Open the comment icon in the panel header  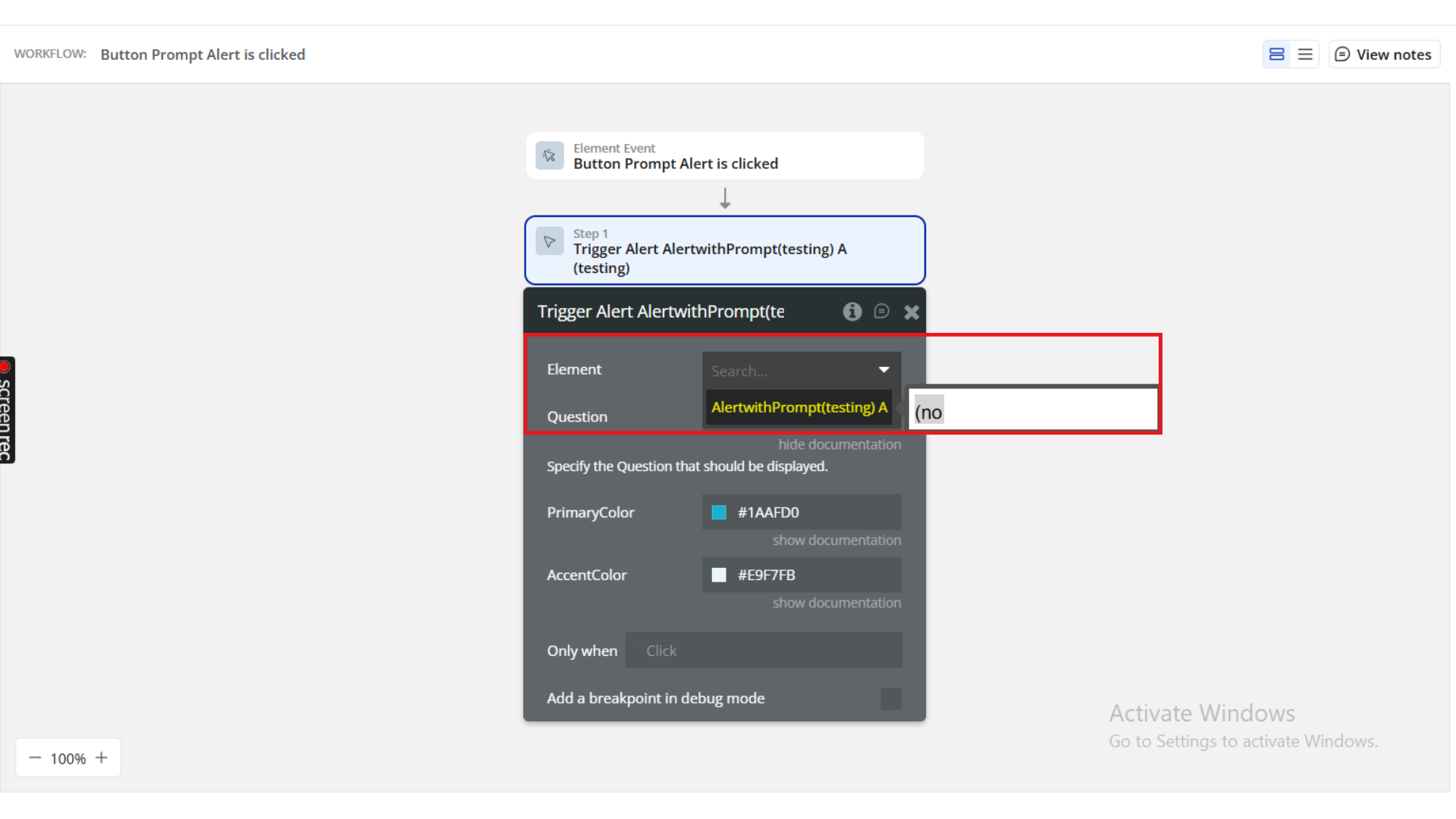pyautogui.click(x=881, y=312)
